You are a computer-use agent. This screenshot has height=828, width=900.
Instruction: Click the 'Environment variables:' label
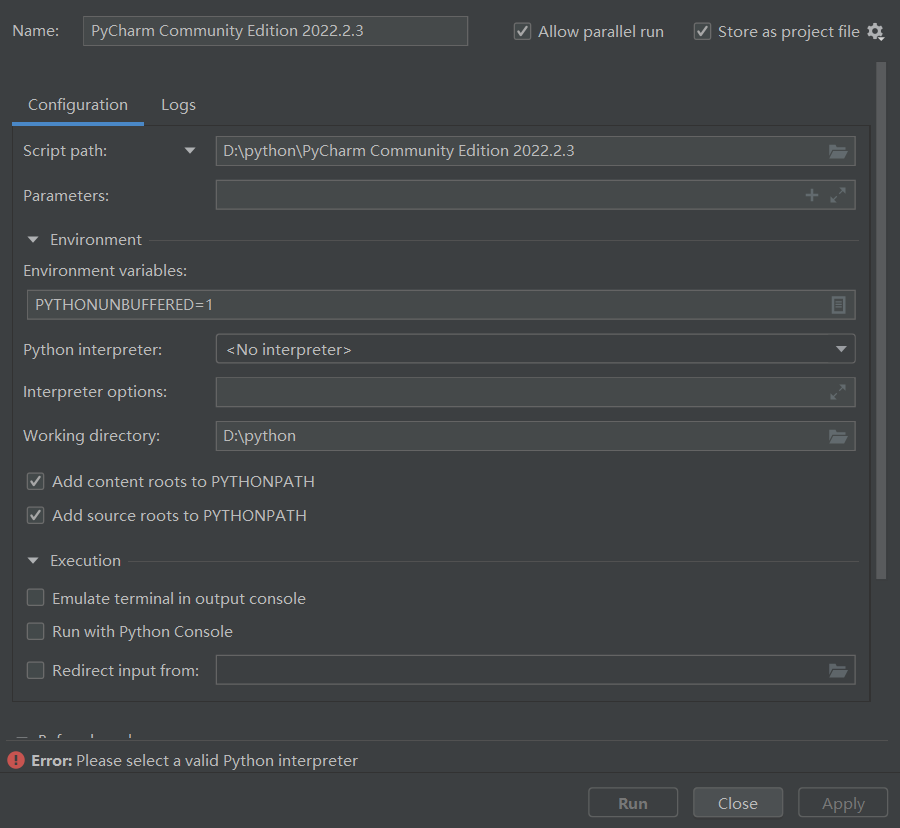(105, 270)
